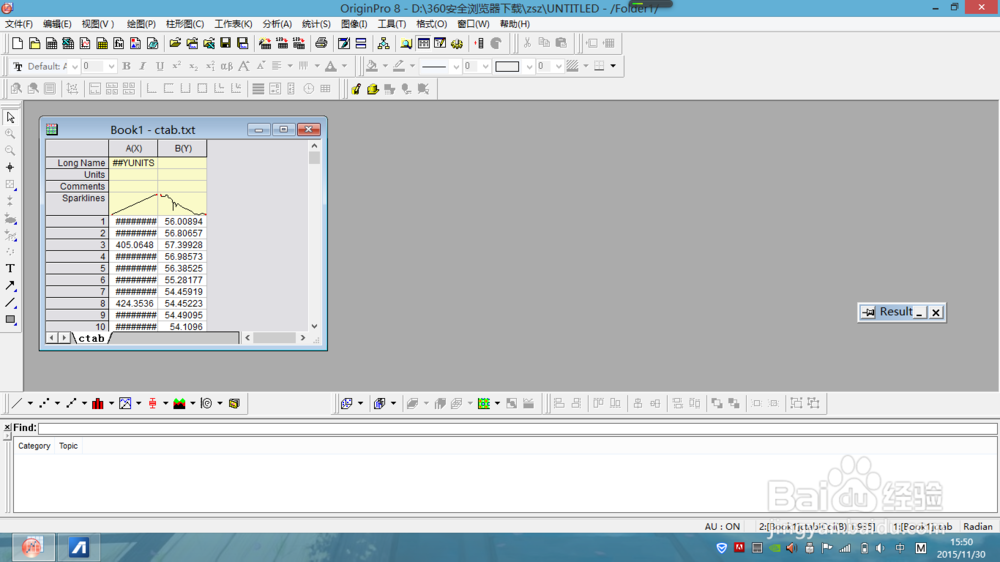The image size is (1000, 562).
Task: Select the Arrow drawing tool
Action: [x=10, y=286]
